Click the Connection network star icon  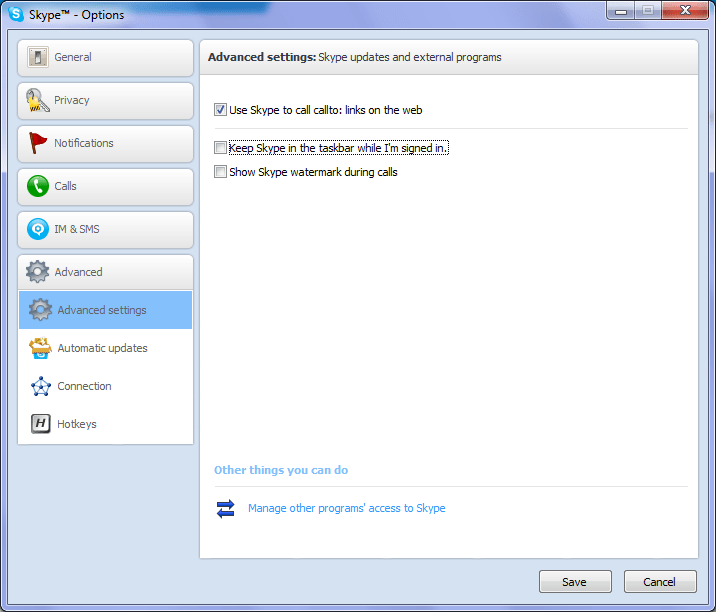pos(41,386)
